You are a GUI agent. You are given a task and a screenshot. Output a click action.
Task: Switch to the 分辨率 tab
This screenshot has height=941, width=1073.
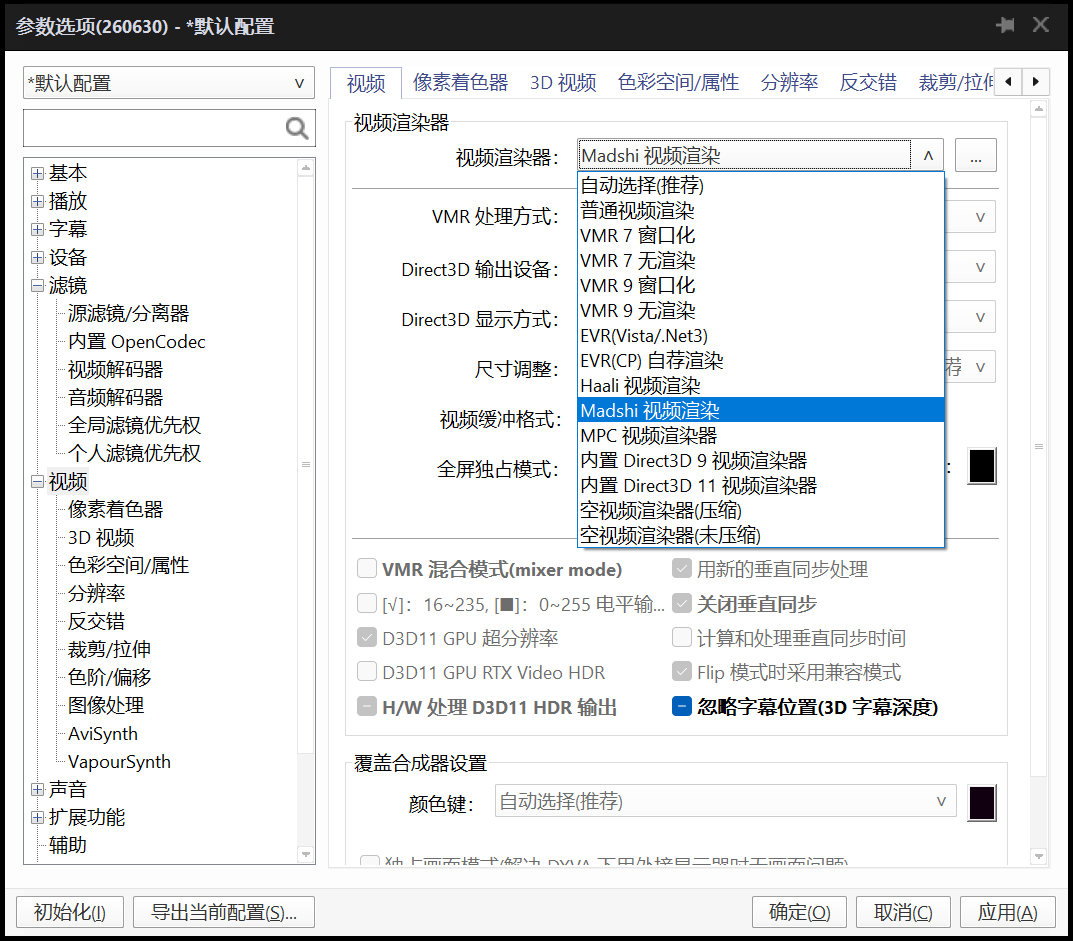(789, 83)
